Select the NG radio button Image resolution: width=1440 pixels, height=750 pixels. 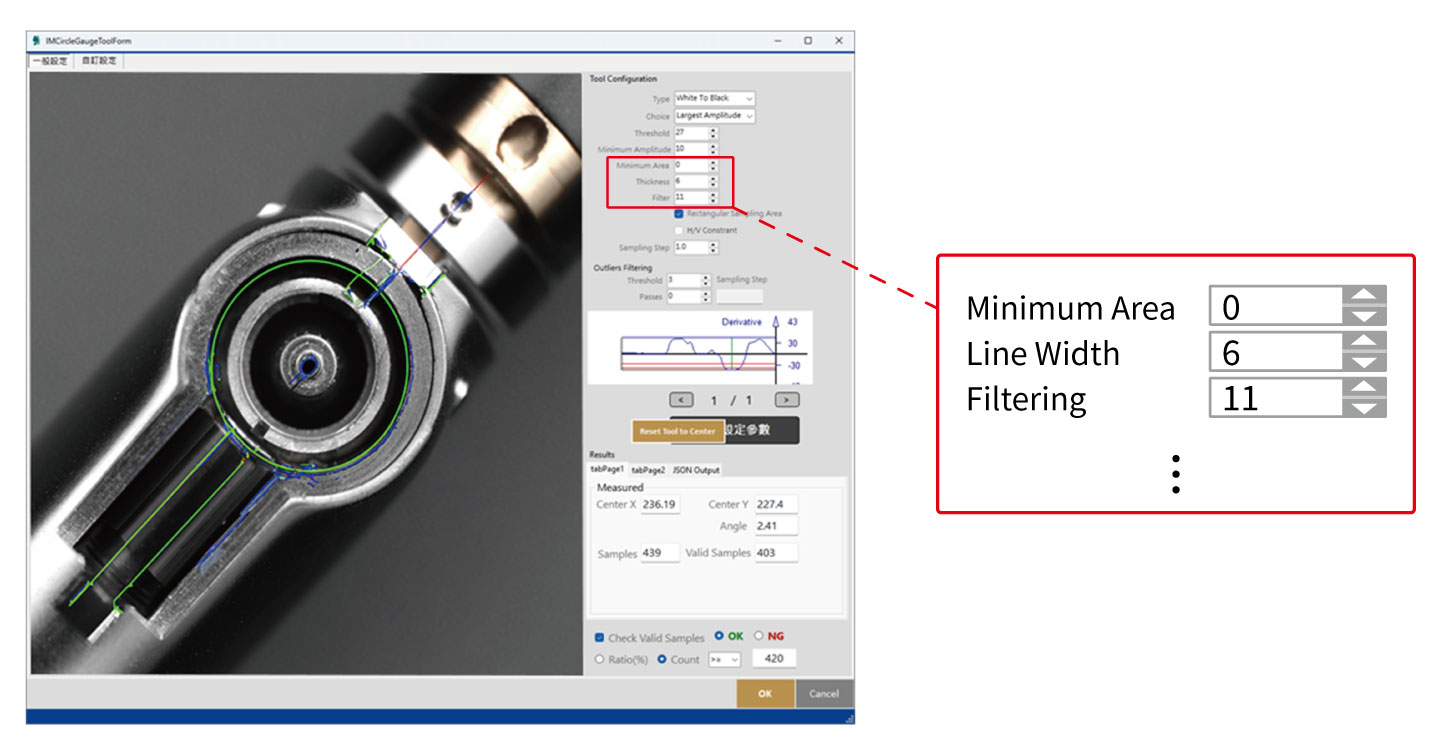(x=758, y=636)
